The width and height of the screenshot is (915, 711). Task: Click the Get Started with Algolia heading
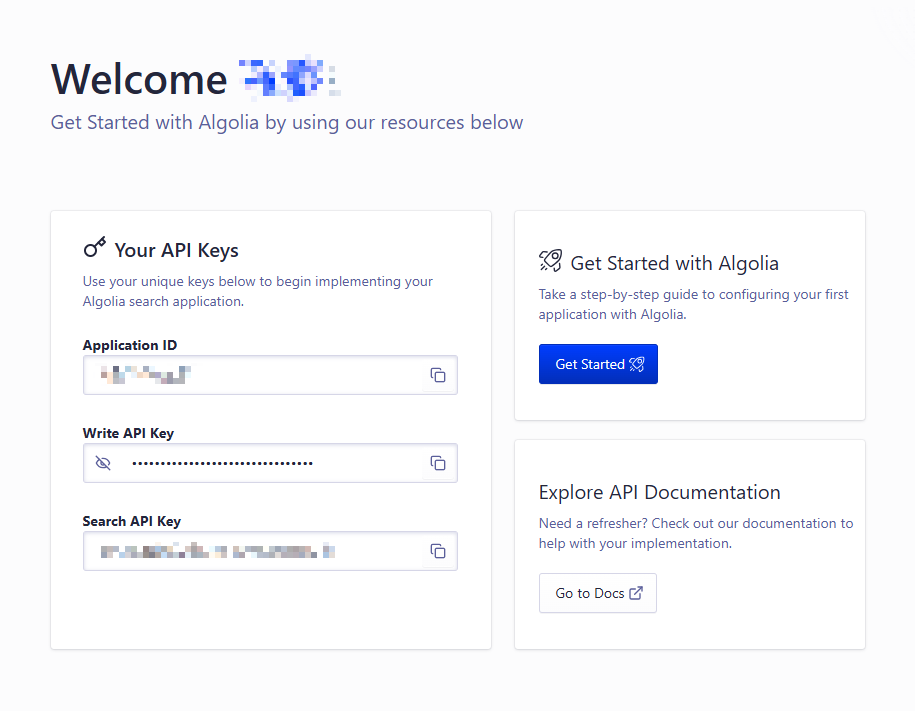pyautogui.click(x=675, y=263)
